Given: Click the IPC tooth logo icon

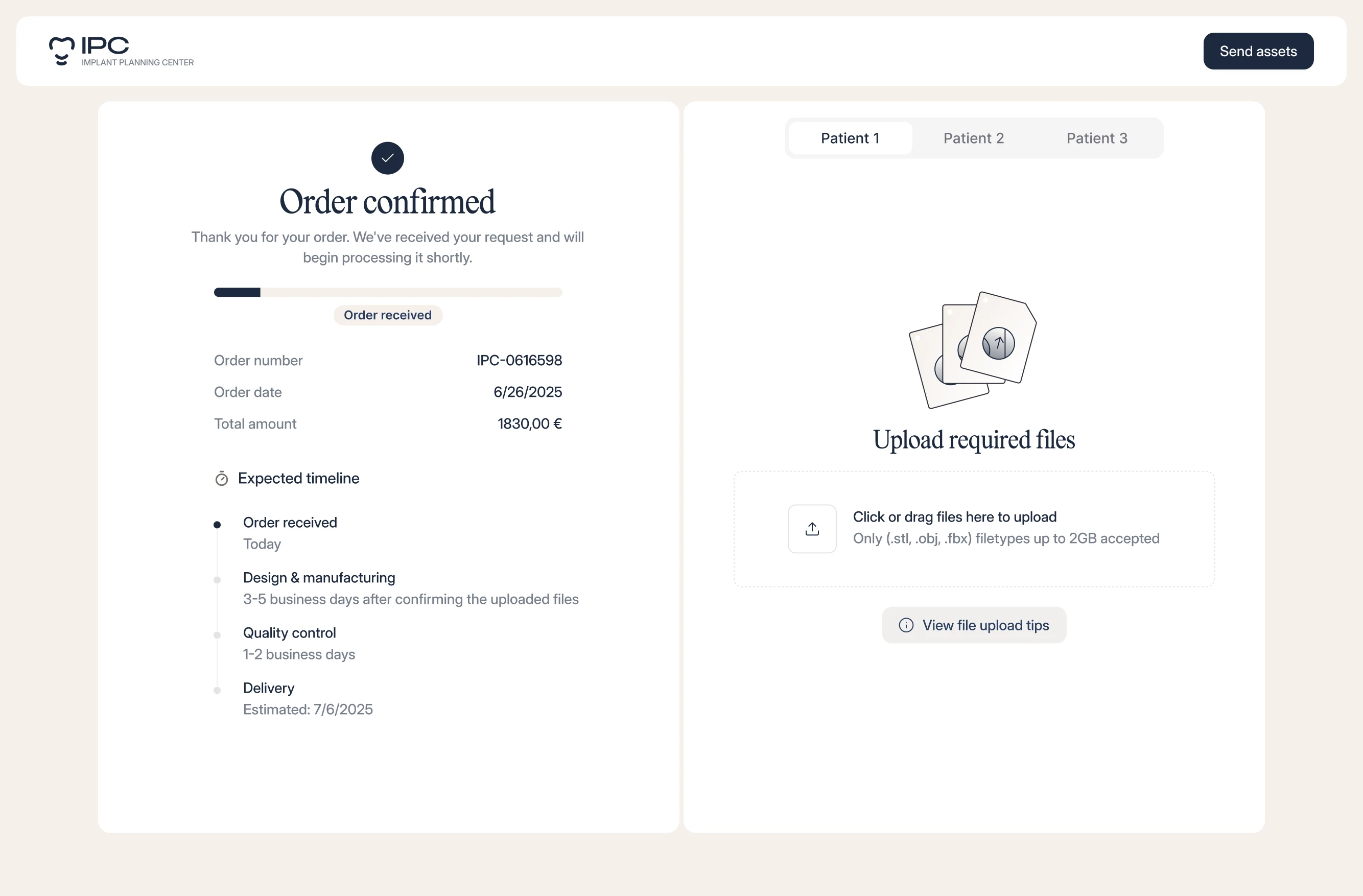Looking at the screenshot, I should click(61, 51).
